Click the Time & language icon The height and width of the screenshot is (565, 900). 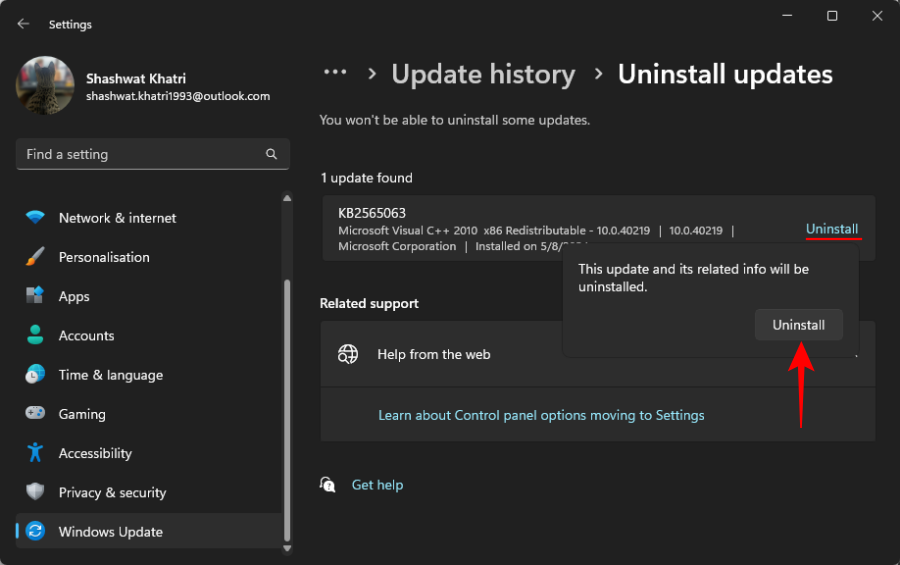pos(35,375)
